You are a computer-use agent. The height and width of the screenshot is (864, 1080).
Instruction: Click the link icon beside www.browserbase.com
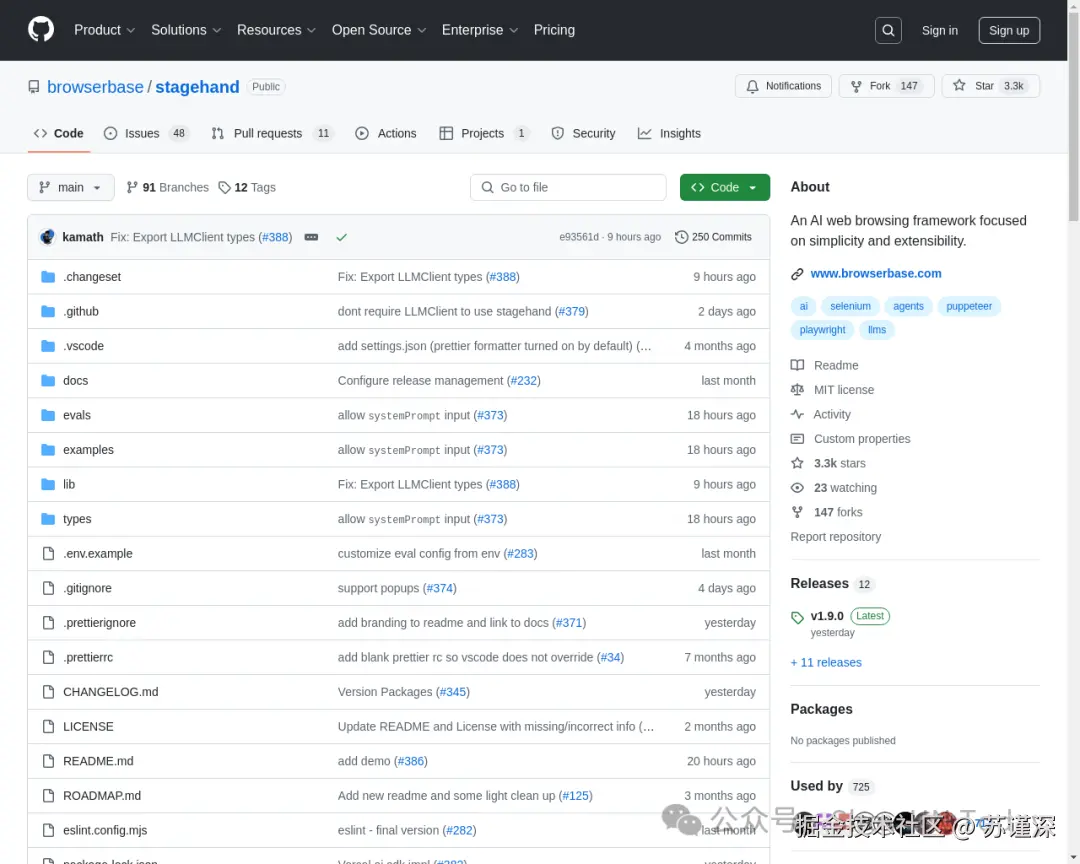[797, 274]
